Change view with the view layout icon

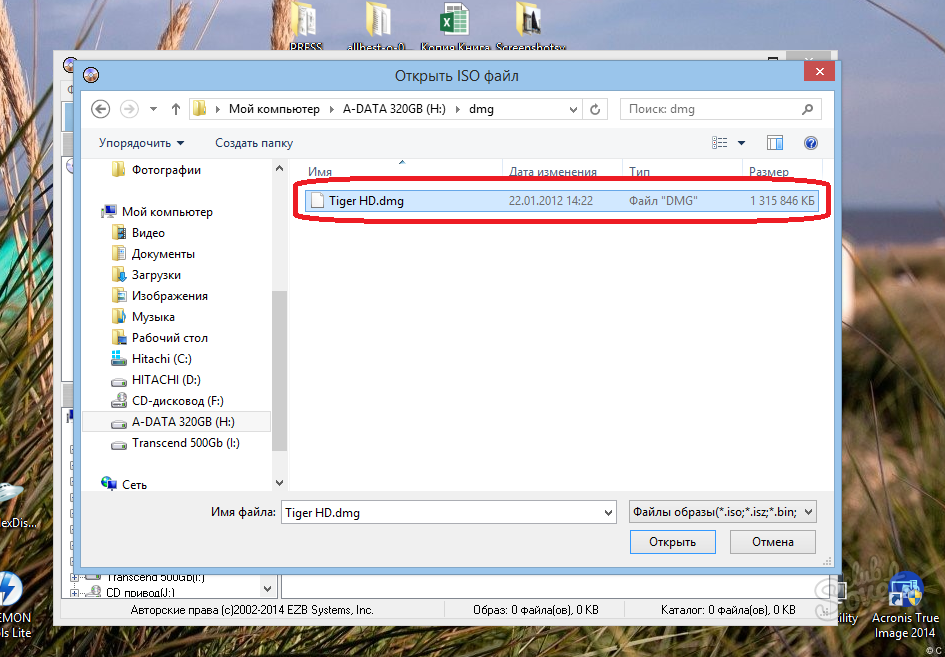pos(720,143)
